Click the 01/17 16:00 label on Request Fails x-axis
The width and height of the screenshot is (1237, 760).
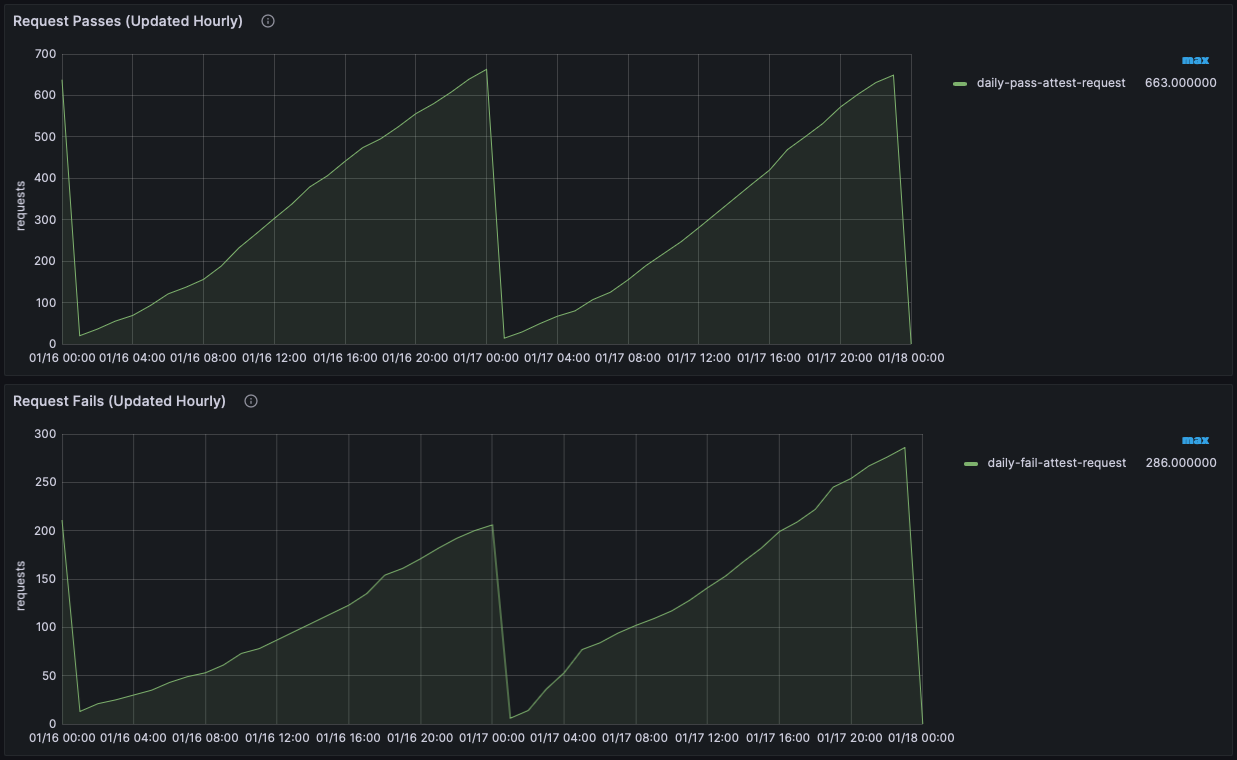point(777,738)
